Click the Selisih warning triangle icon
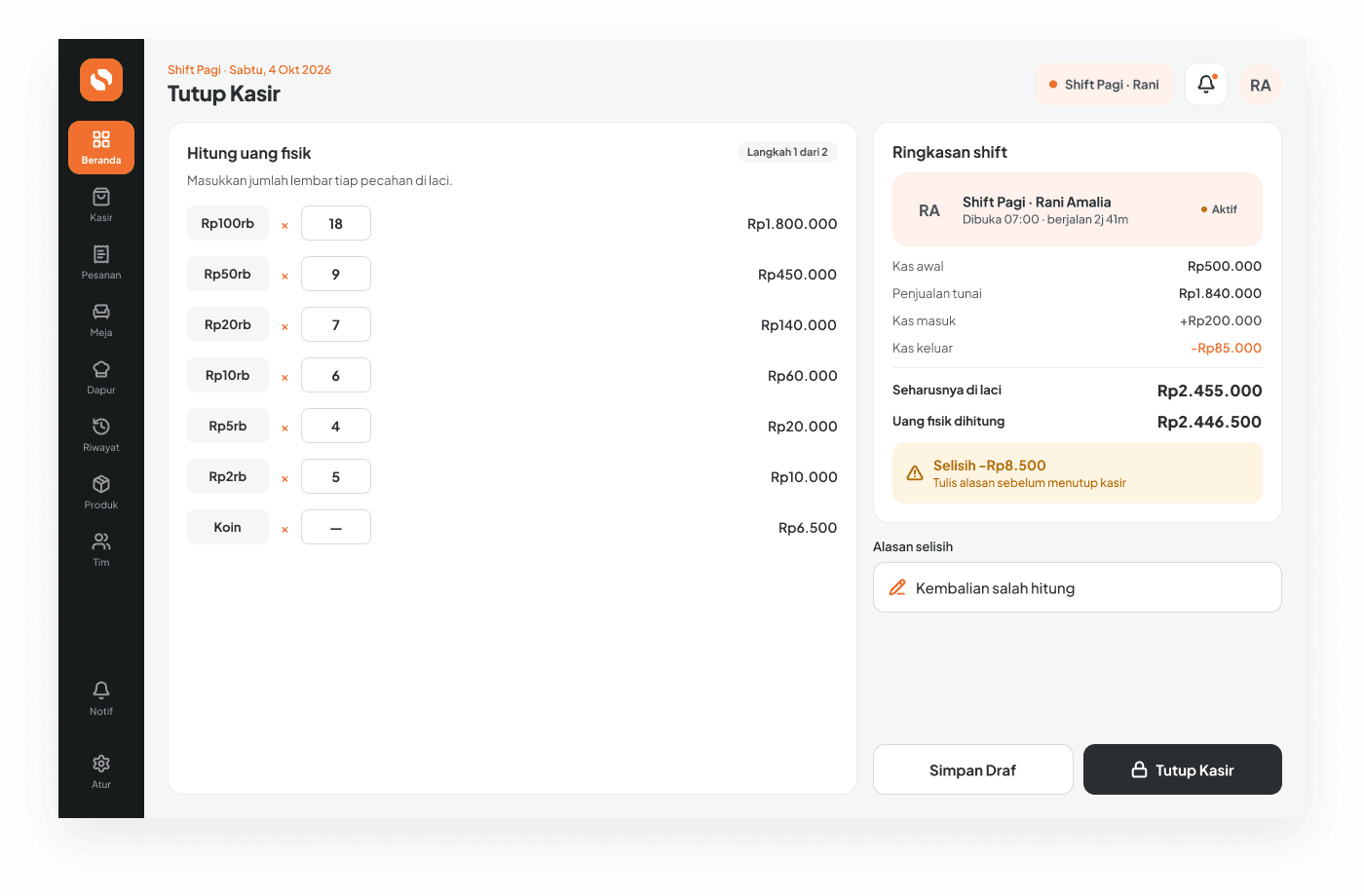The width and height of the screenshot is (1364, 896). tap(915, 473)
